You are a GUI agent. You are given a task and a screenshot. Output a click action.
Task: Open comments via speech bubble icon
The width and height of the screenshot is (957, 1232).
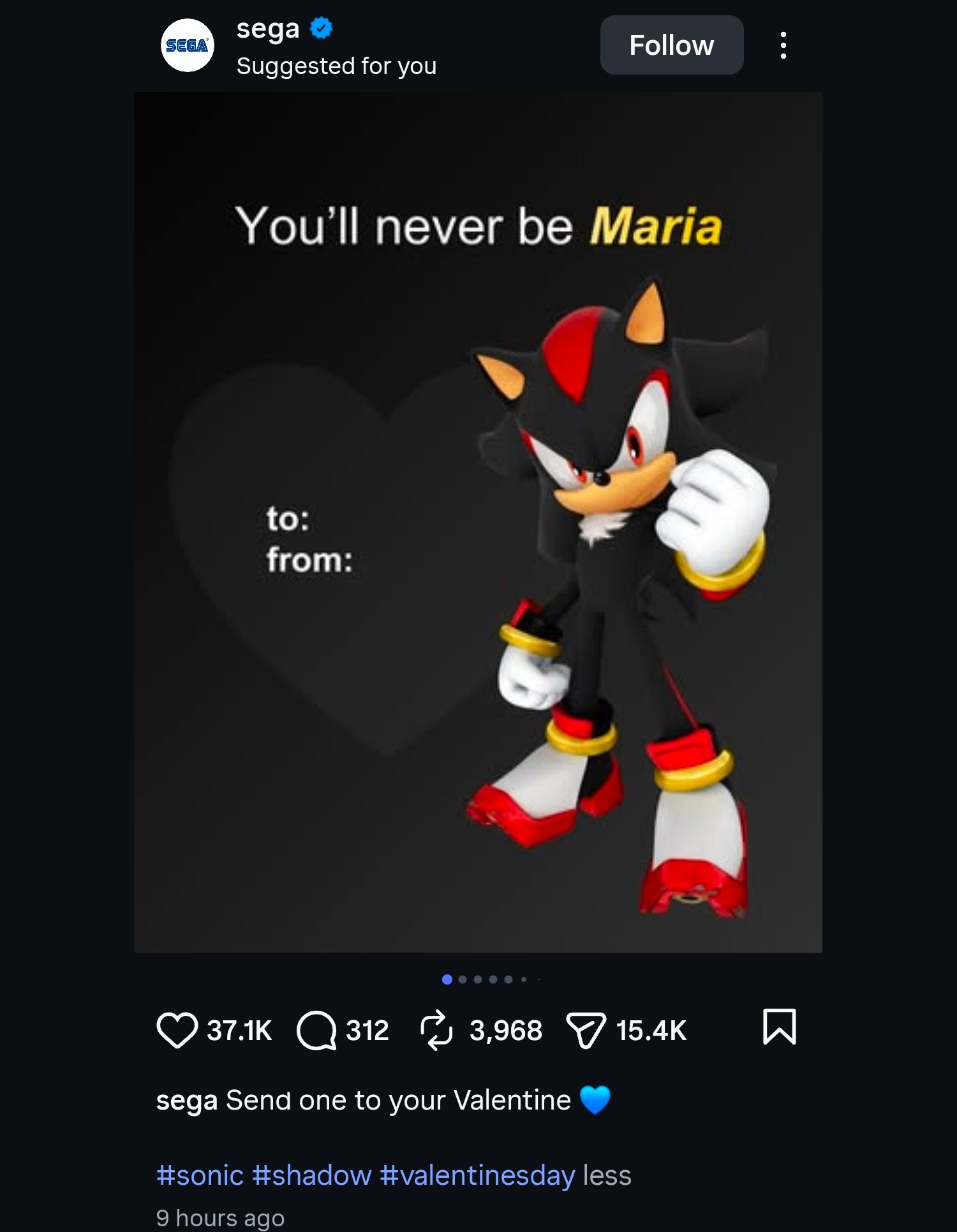point(316,1030)
